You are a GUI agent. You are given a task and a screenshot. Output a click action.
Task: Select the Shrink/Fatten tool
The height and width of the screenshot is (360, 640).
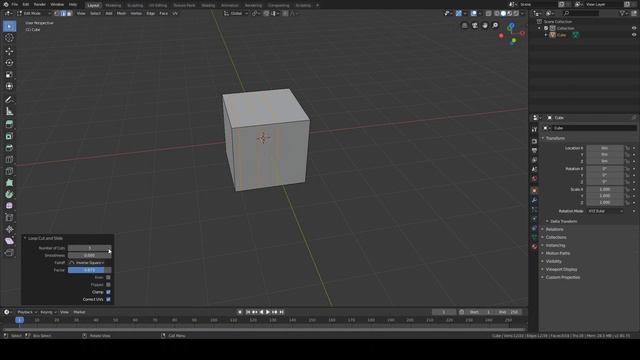pos(9,230)
